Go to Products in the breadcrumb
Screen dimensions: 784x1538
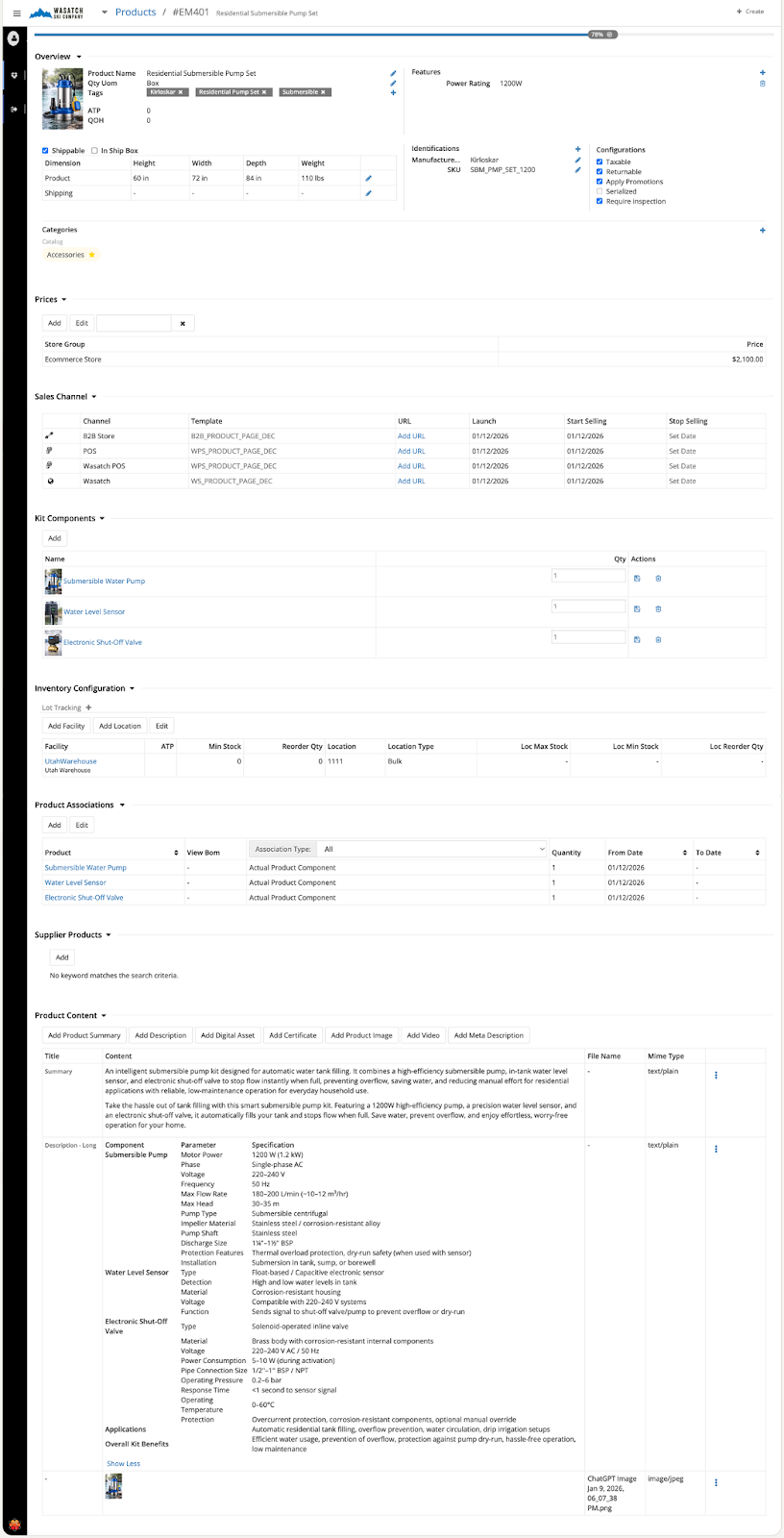point(135,12)
